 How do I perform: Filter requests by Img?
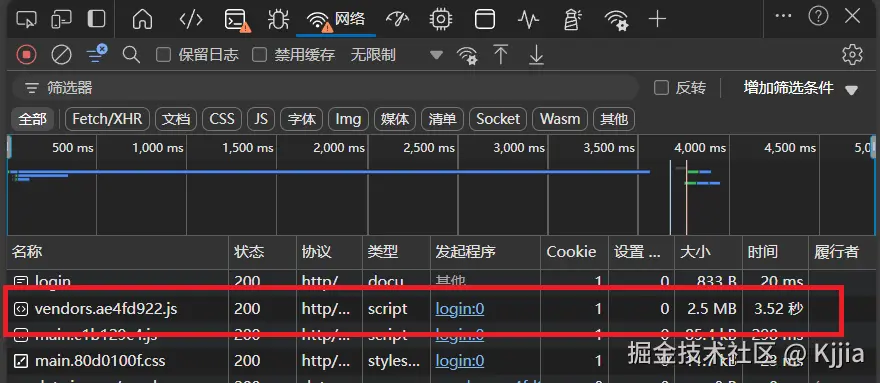coord(348,119)
